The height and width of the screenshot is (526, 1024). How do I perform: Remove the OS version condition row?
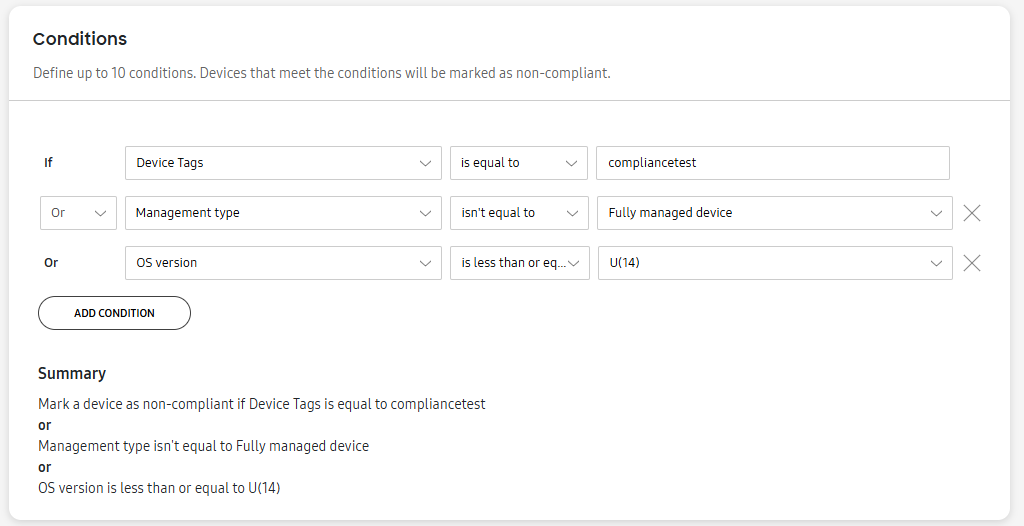[x=972, y=263]
